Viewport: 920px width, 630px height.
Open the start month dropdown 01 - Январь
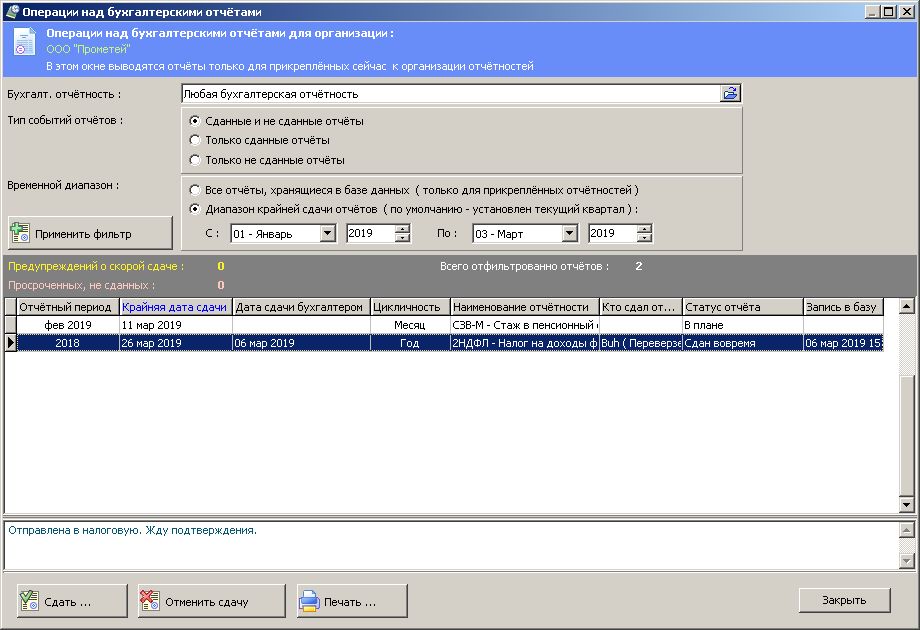click(327, 234)
